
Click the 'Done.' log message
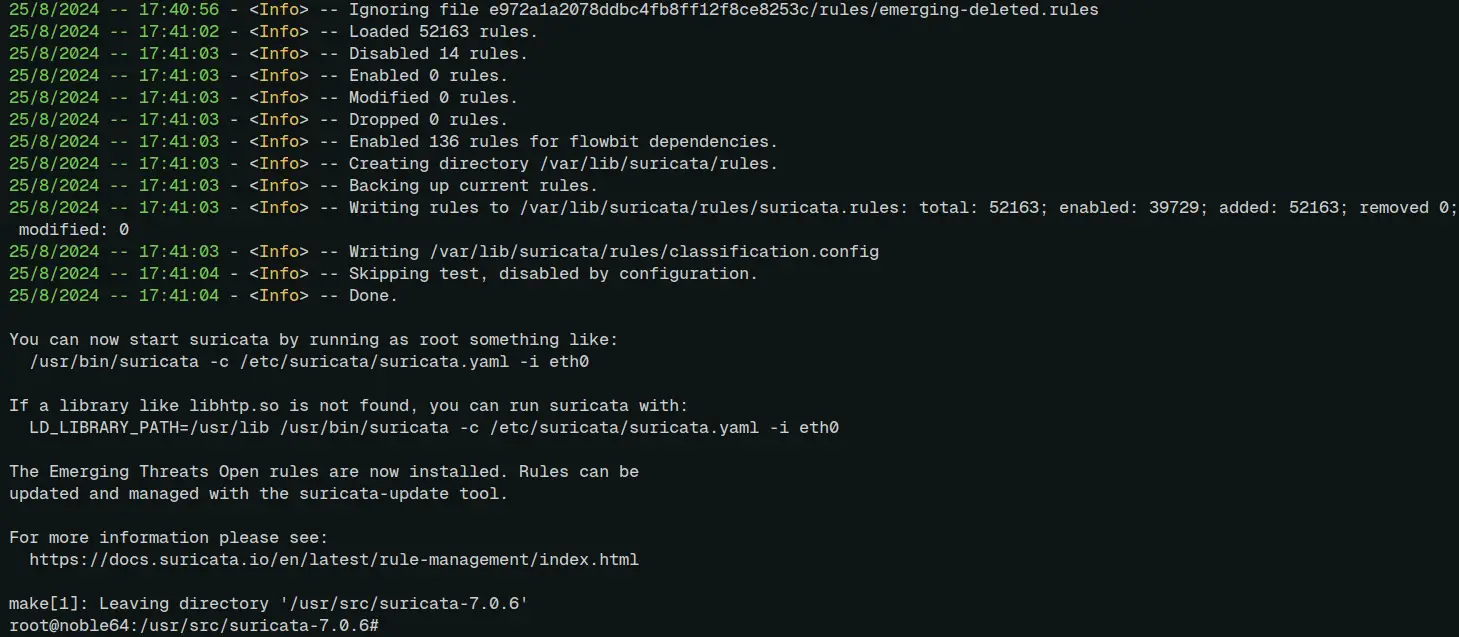pos(373,295)
